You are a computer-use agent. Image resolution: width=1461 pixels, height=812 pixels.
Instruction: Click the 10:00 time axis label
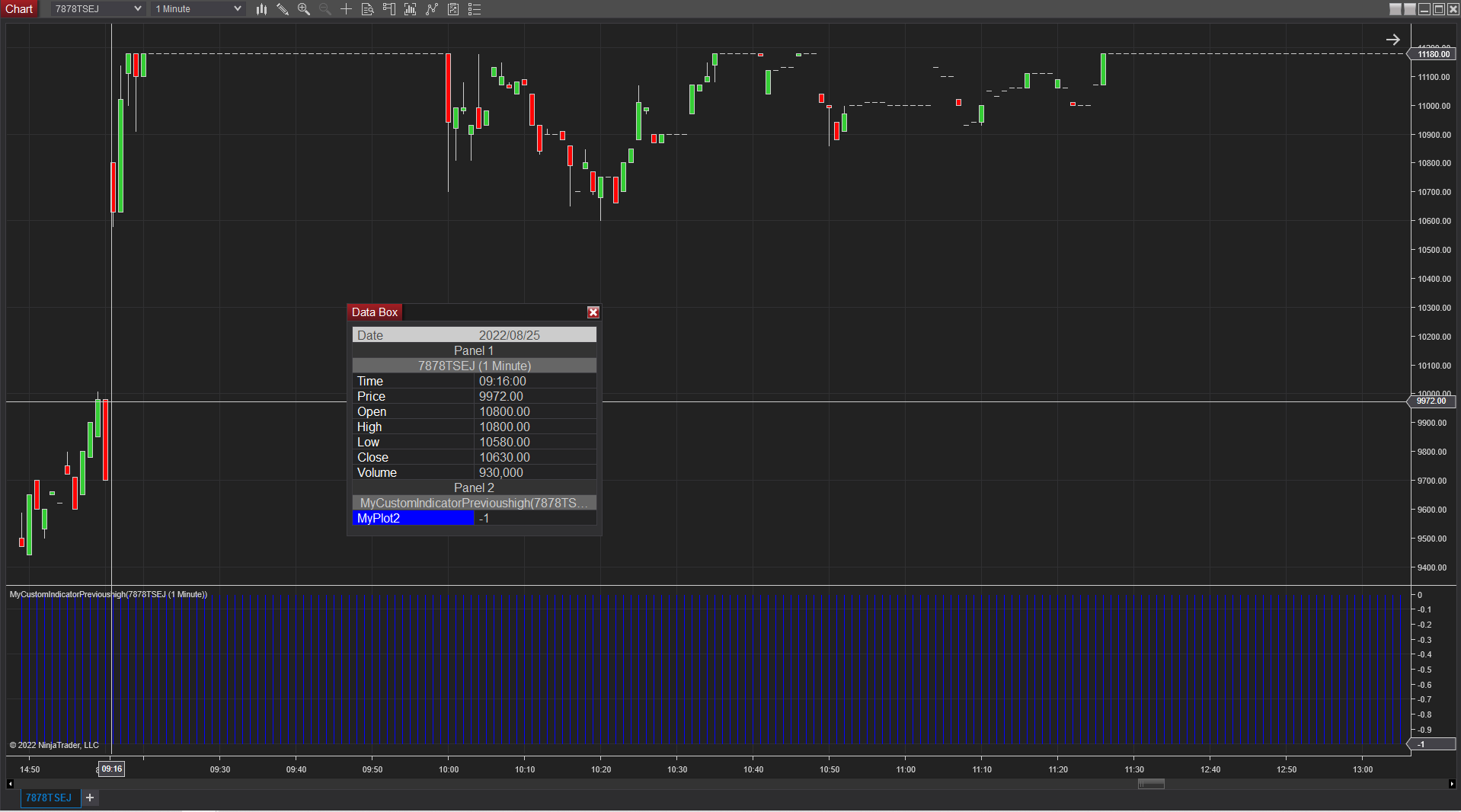(449, 769)
